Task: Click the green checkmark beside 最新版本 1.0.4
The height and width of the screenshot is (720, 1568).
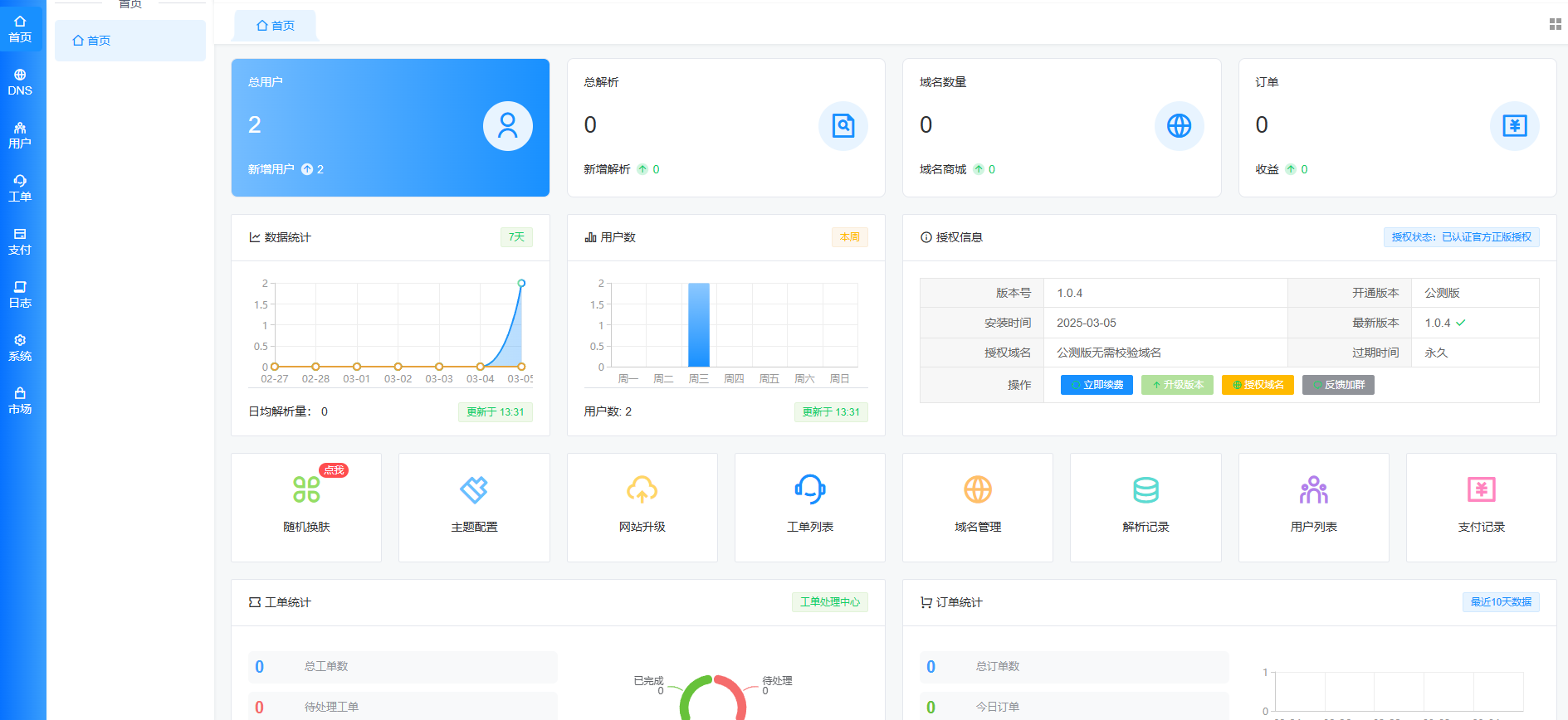Action: click(x=1461, y=323)
